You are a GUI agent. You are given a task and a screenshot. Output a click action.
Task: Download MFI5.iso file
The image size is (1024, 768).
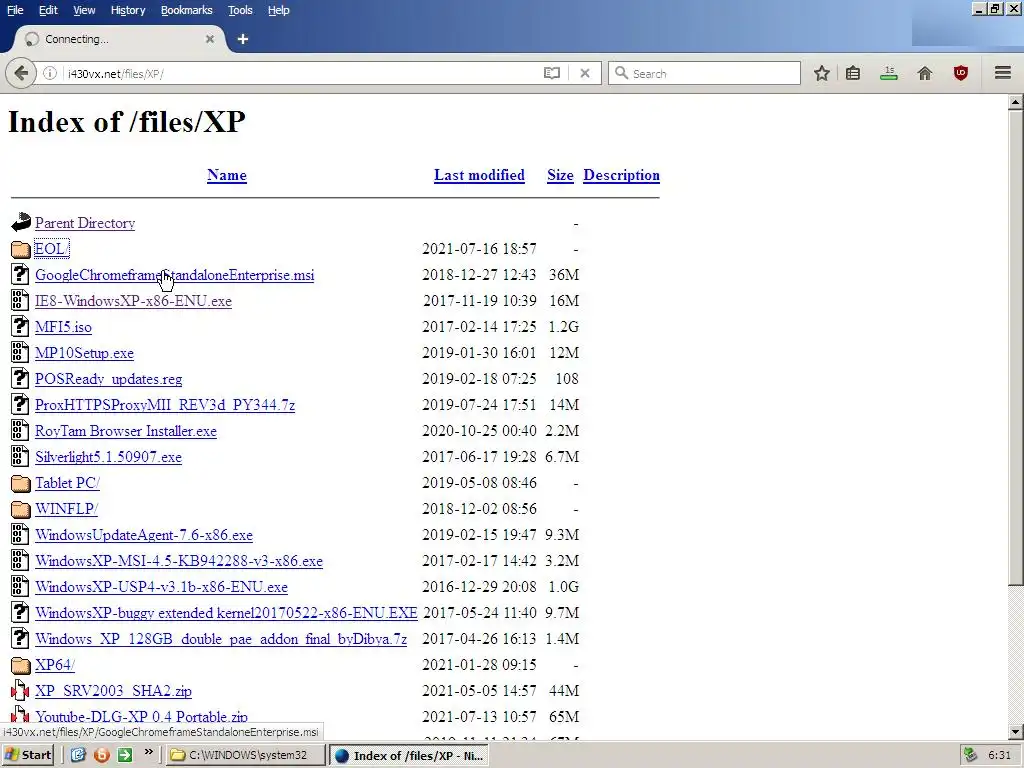coord(63,327)
